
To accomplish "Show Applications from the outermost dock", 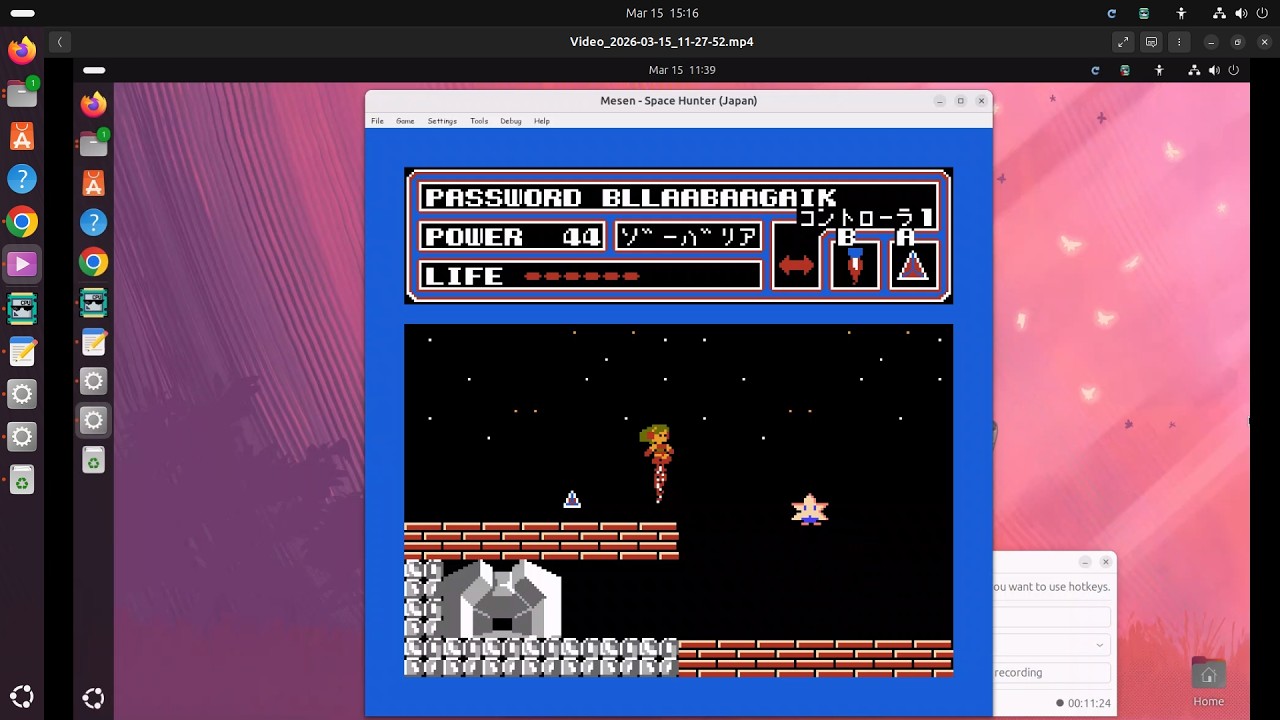I will pyautogui.click(x=22, y=697).
